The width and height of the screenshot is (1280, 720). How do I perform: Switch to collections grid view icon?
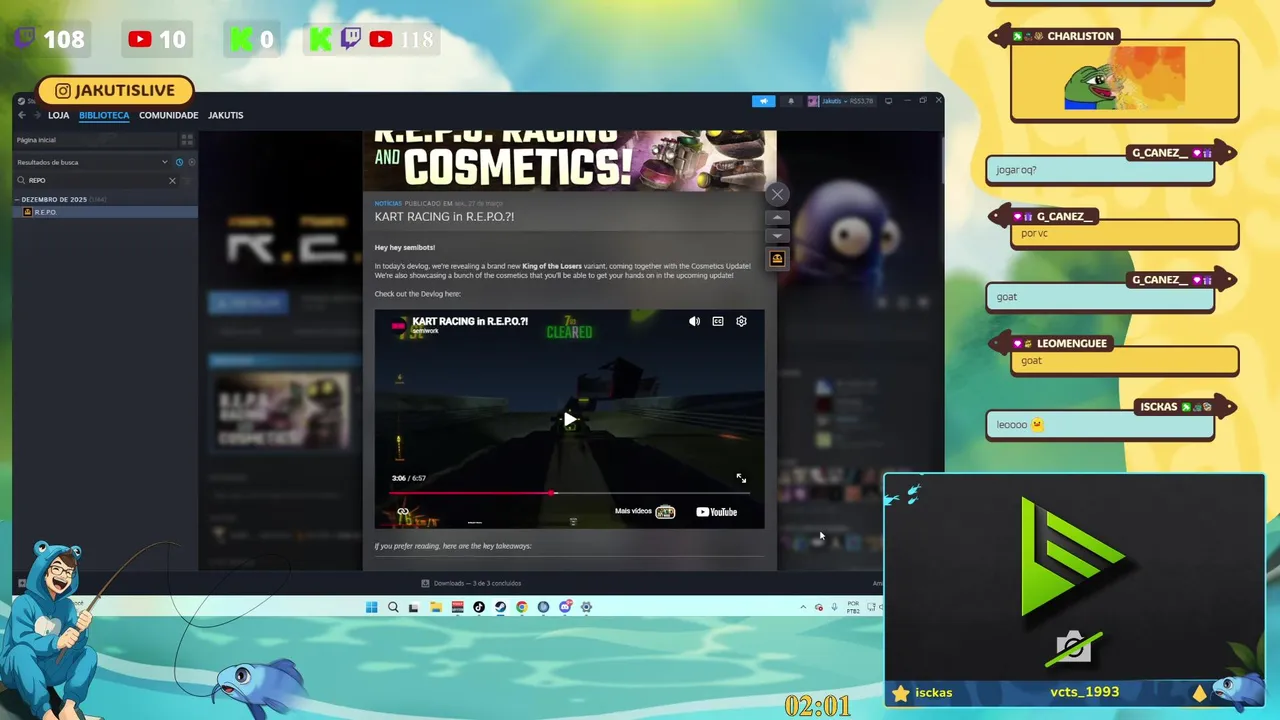pyautogui.click(x=187, y=140)
